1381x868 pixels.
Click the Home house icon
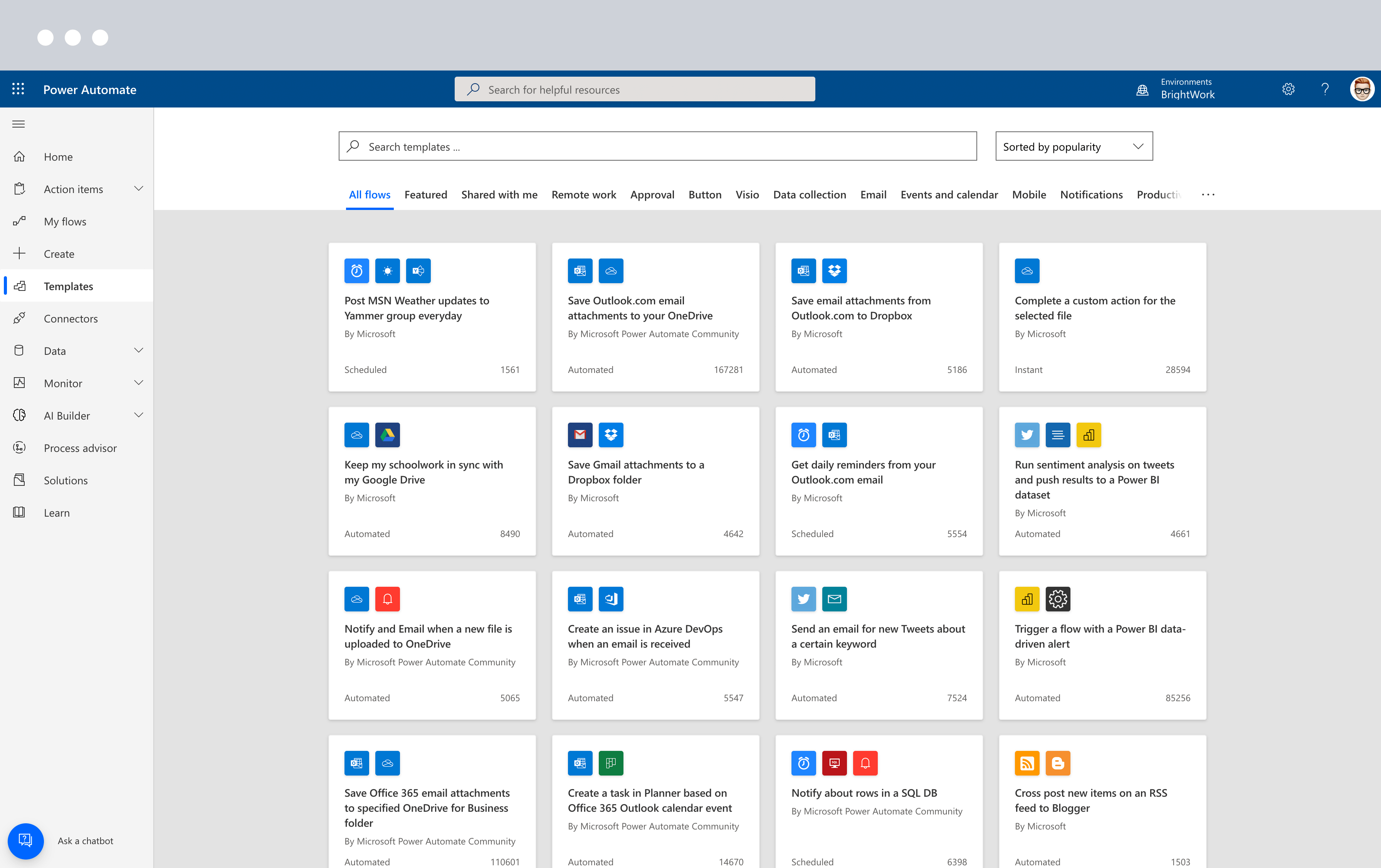pos(20,156)
